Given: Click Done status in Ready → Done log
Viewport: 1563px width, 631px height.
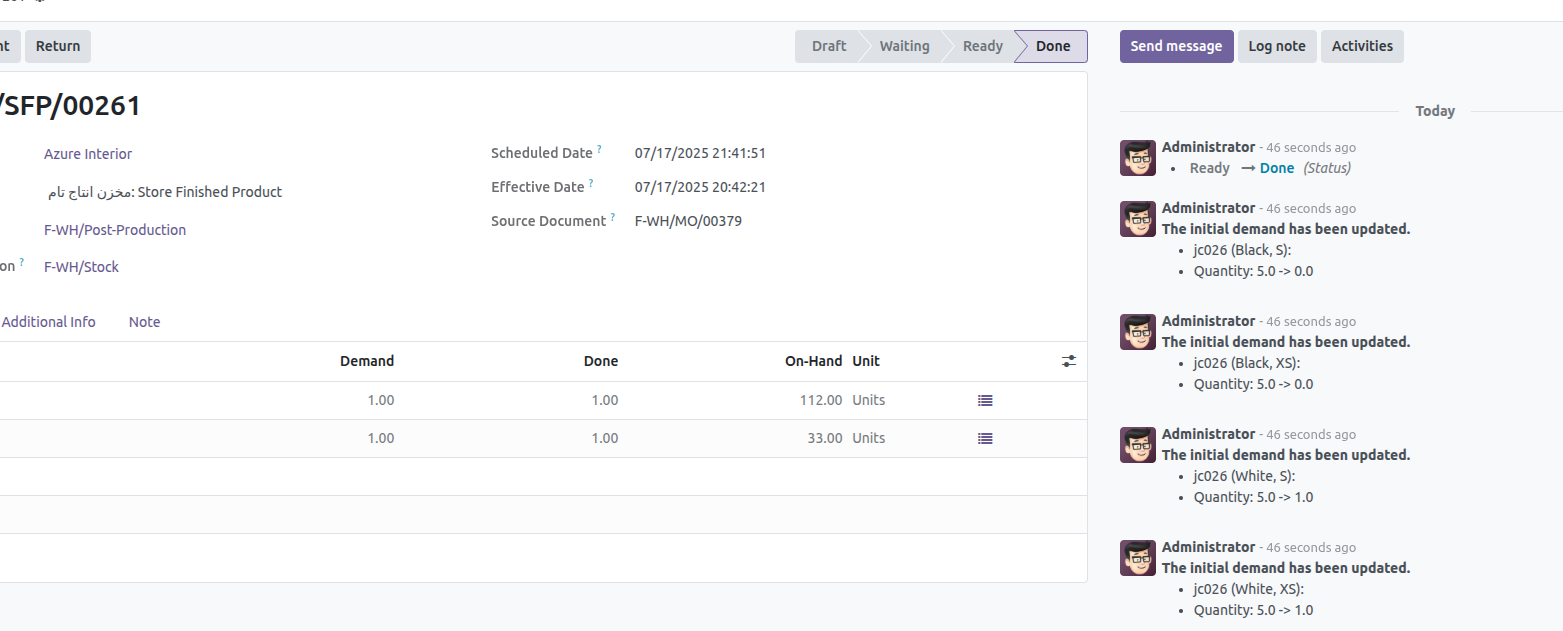Looking at the screenshot, I should 1277,168.
